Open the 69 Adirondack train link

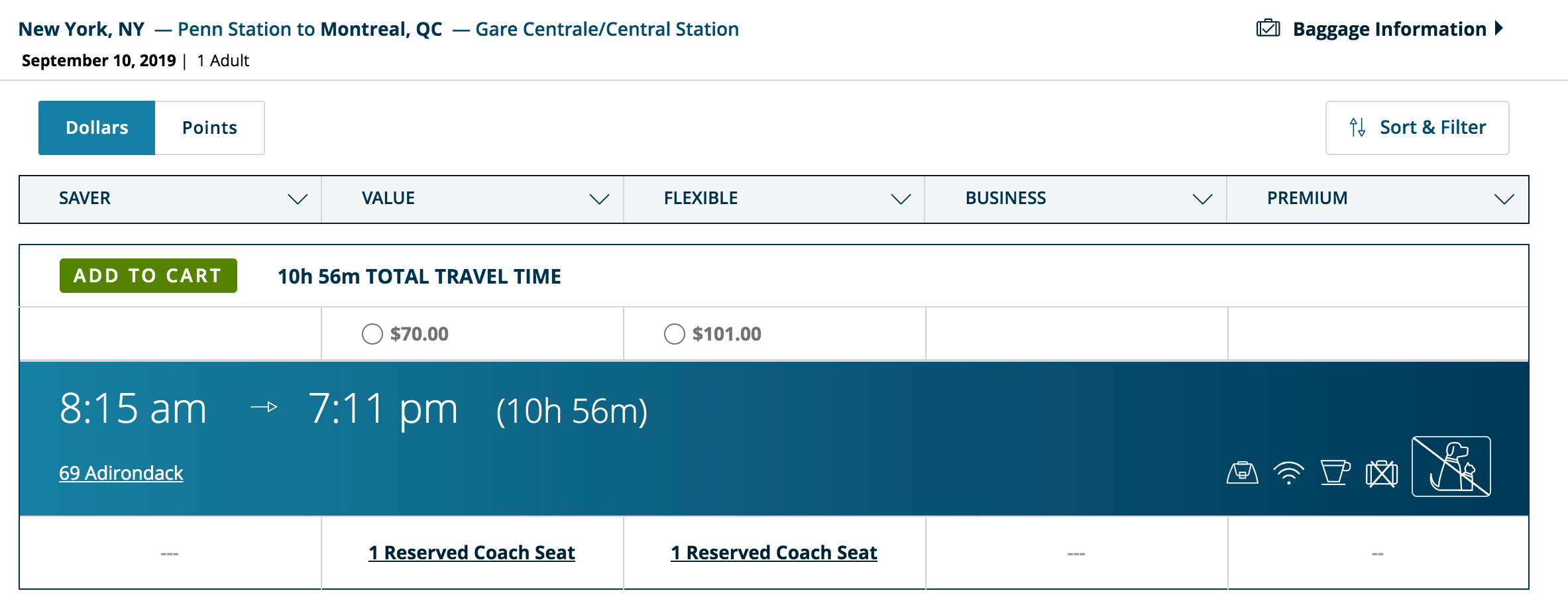coord(121,473)
